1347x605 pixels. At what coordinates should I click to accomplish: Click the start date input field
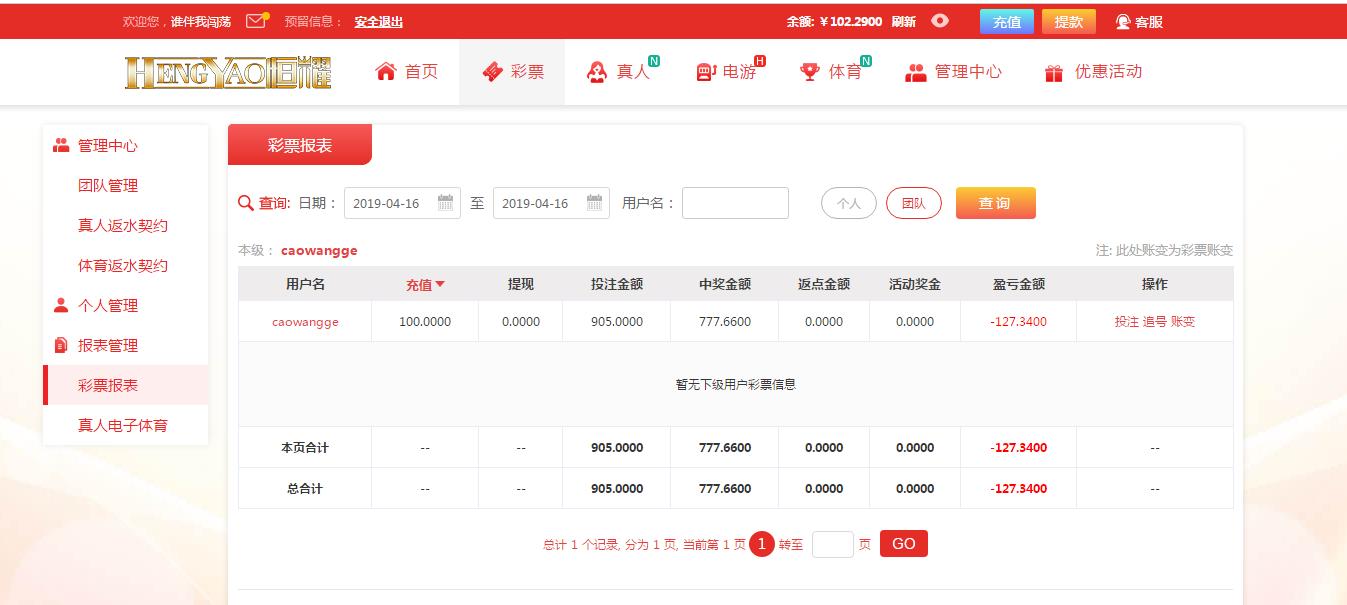(402, 203)
